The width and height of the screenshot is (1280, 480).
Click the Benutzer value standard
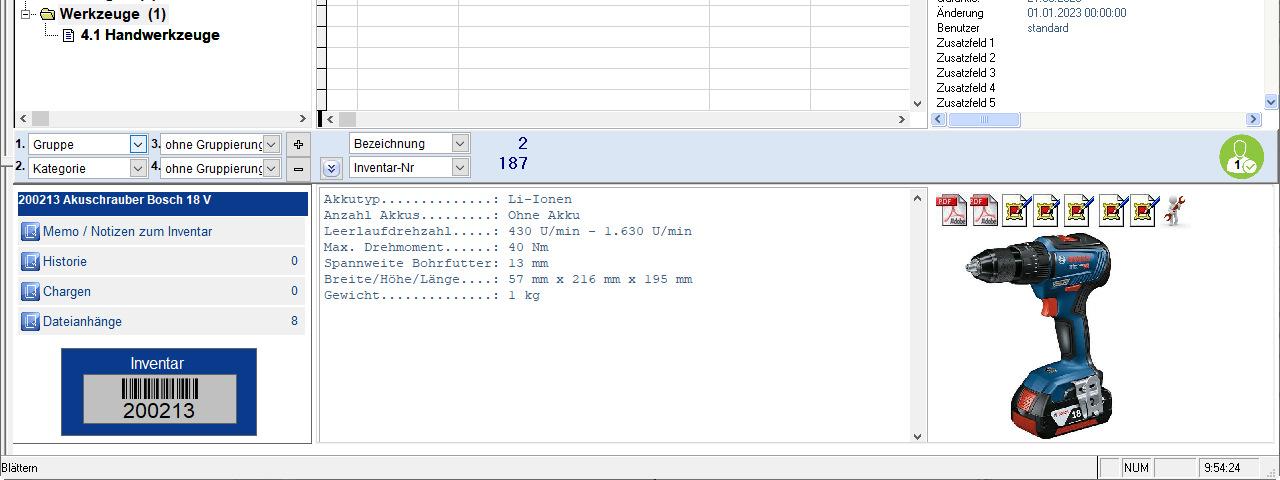click(1047, 28)
